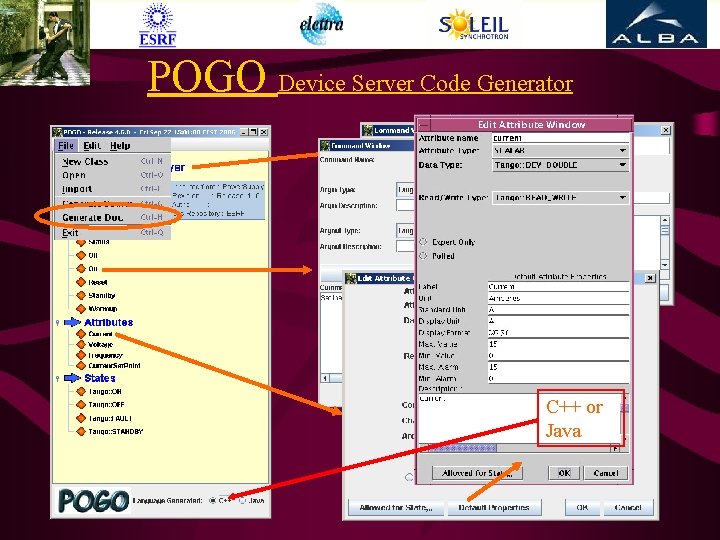Image resolution: width=720 pixels, height=540 pixels.
Task: Toggle the Polled option
Action: [x=423, y=256]
